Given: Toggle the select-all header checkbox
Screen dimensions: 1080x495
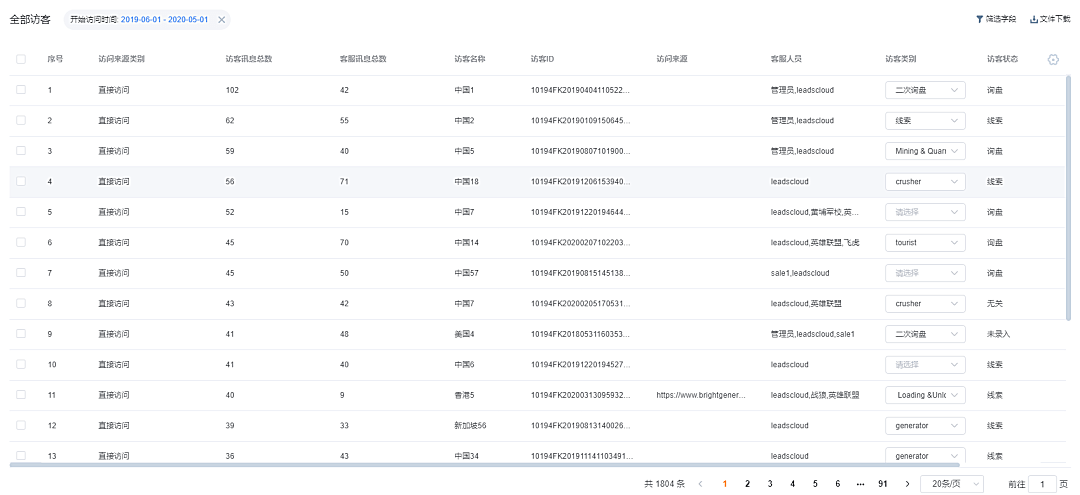Looking at the screenshot, I should 21,59.
